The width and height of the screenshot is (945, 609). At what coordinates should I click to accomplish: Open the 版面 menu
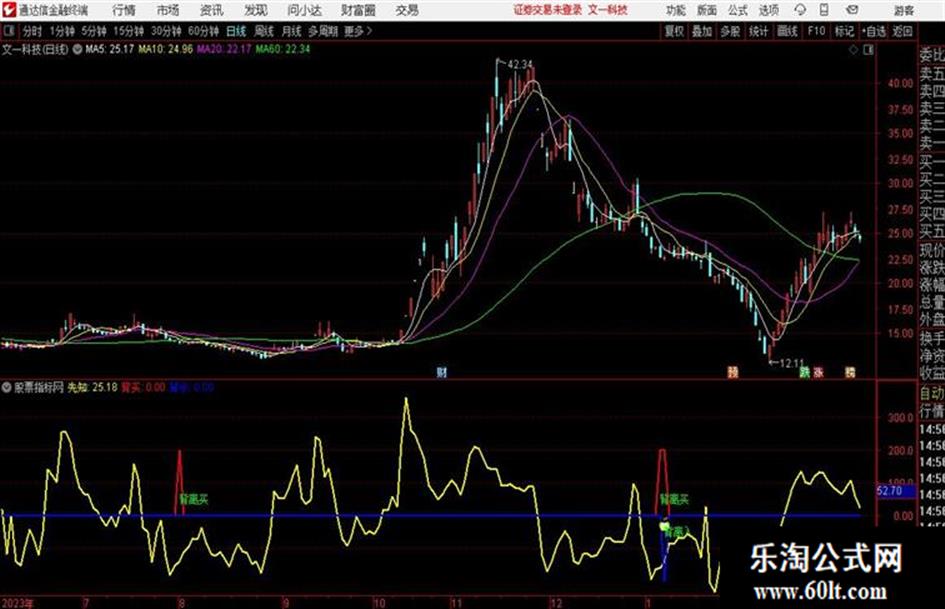point(706,10)
